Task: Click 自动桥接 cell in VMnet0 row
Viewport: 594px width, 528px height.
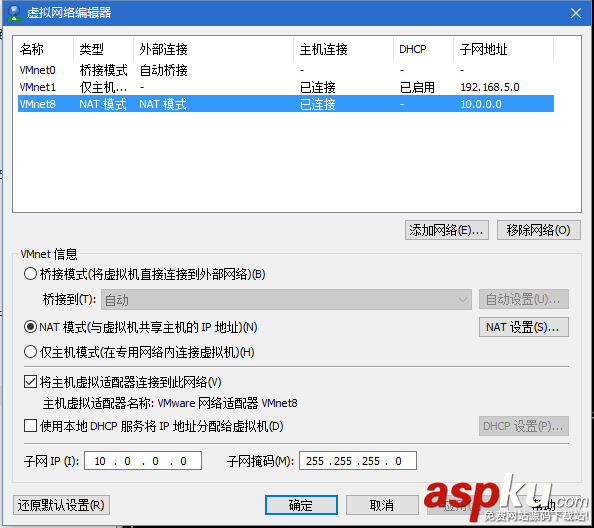Action: point(163,70)
